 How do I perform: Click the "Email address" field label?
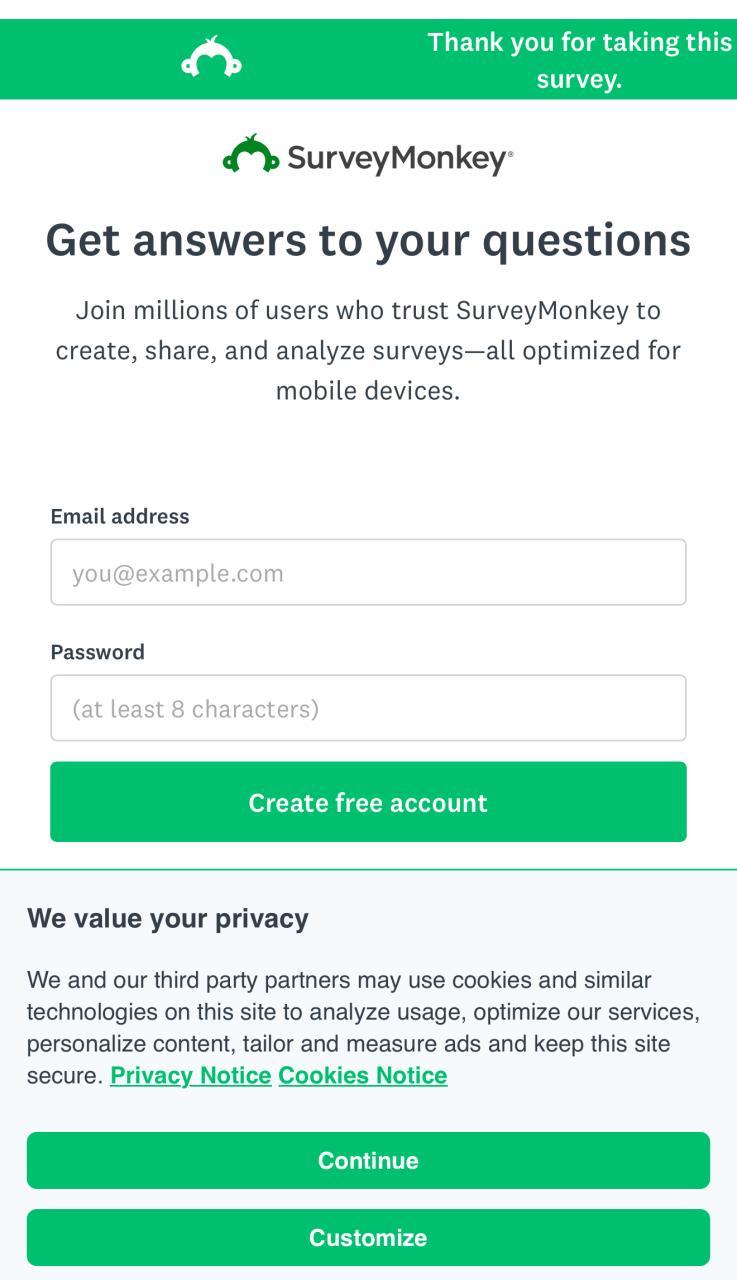click(120, 516)
